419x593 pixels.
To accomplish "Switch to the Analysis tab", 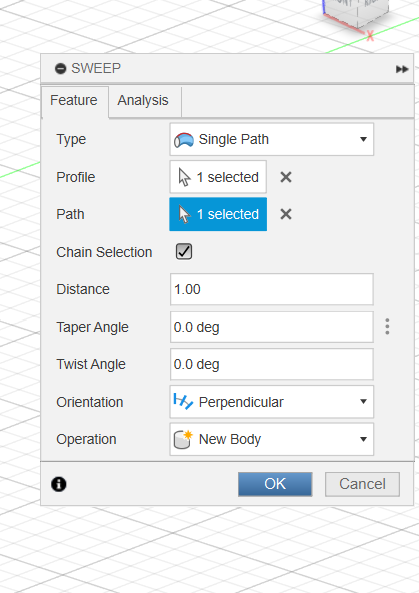I will pyautogui.click(x=143, y=101).
